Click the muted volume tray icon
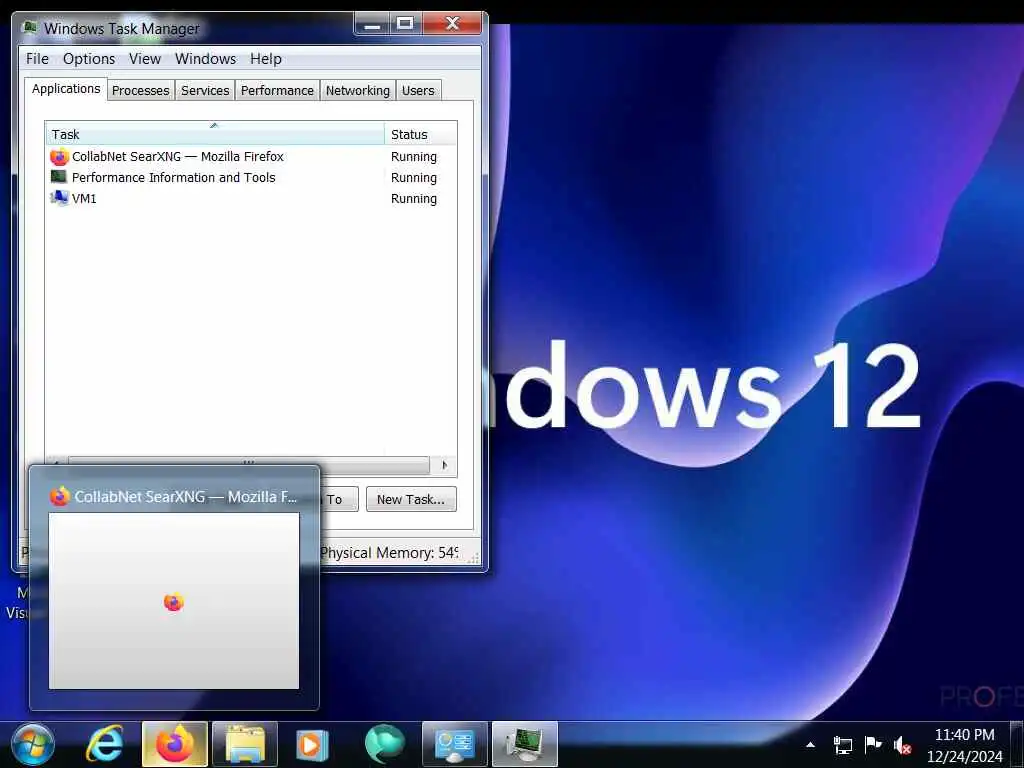 903,744
